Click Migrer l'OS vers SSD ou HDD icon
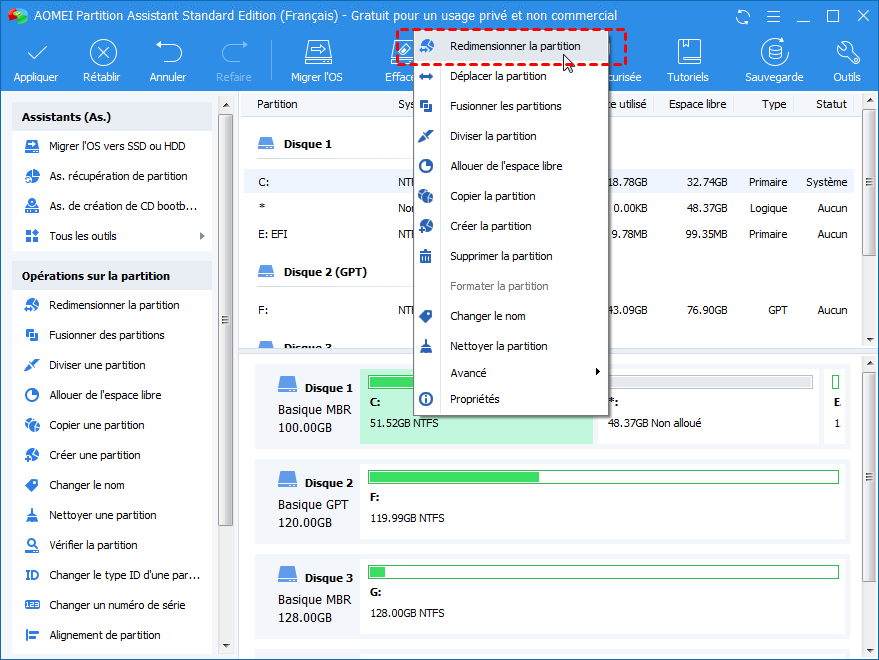The width and height of the screenshot is (879, 660). pyautogui.click(x=32, y=146)
